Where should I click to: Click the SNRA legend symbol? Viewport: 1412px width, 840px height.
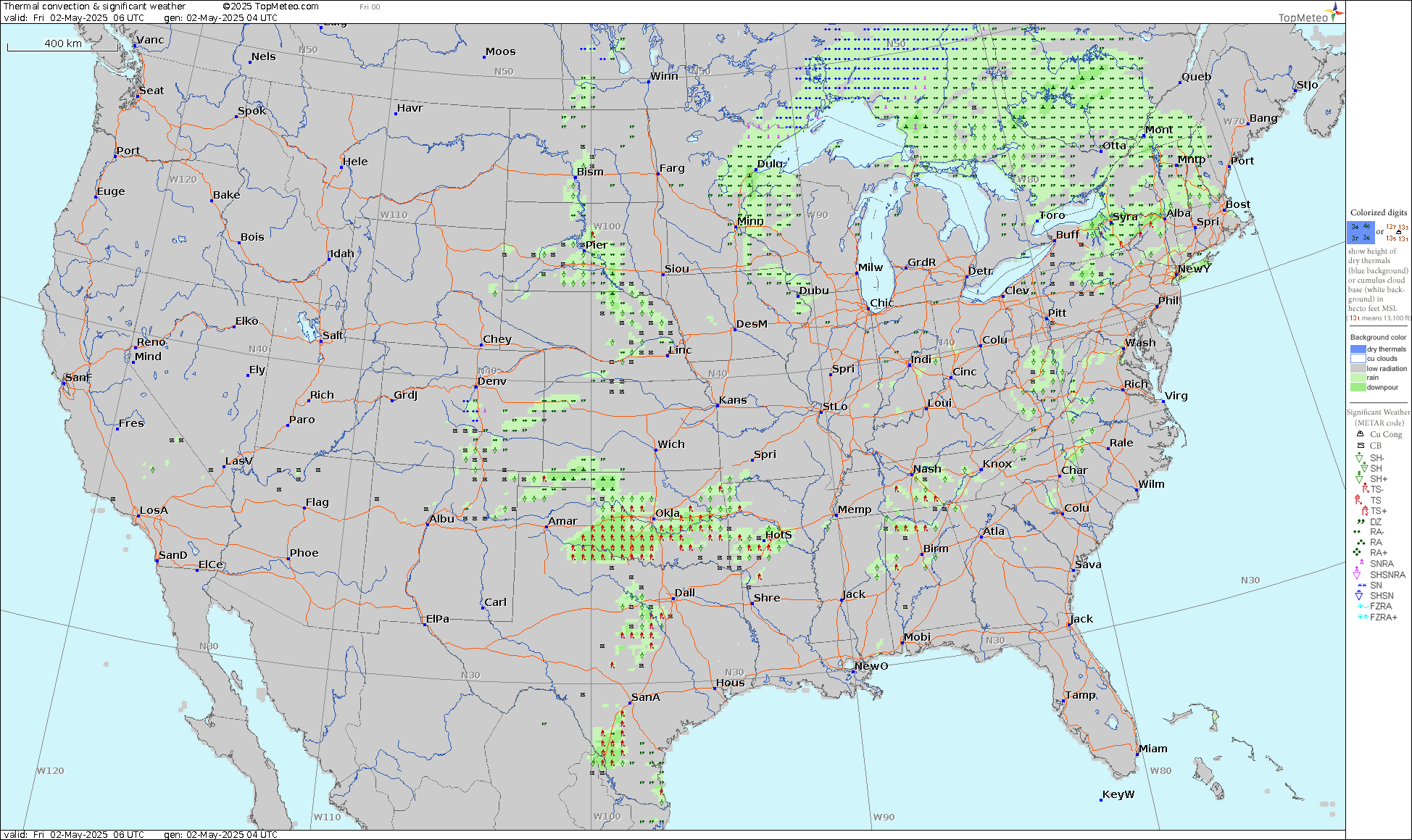[x=1361, y=562]
